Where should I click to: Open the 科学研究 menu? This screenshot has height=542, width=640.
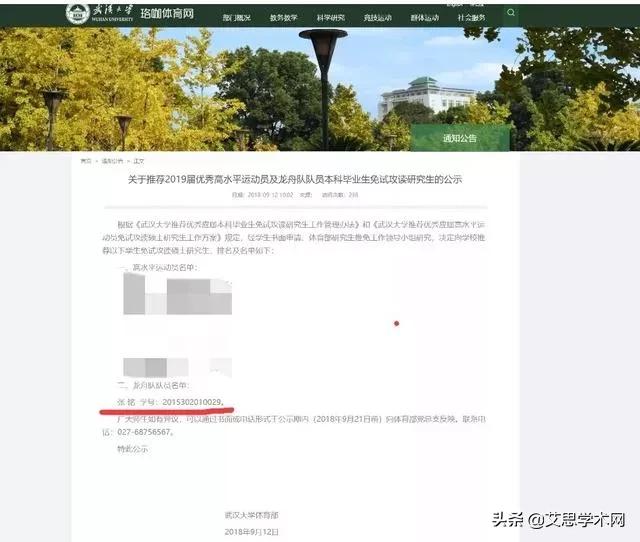[331, 18]
